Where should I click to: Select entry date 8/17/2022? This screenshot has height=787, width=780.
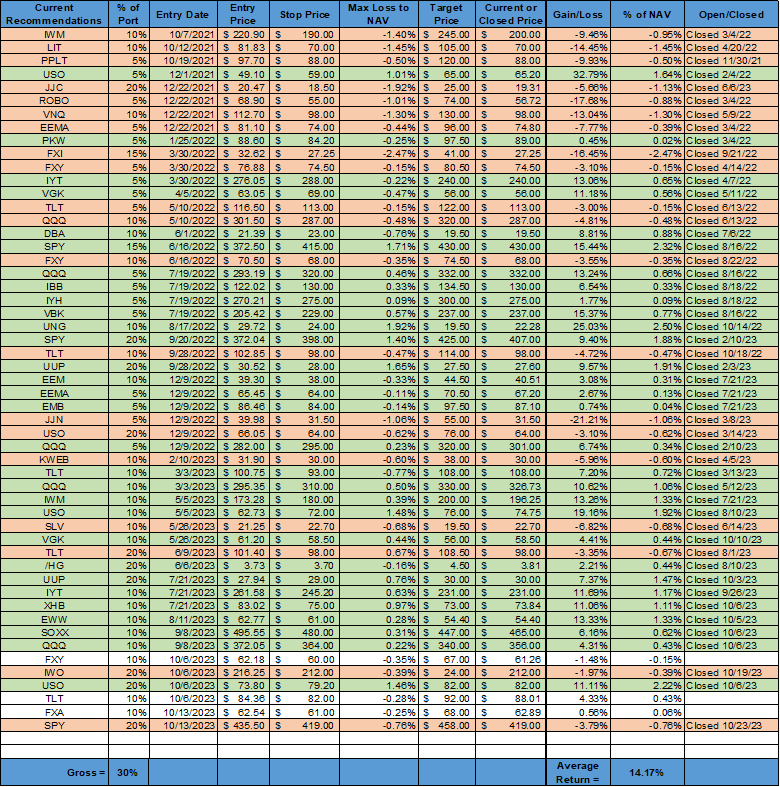[x=183, y=326]
